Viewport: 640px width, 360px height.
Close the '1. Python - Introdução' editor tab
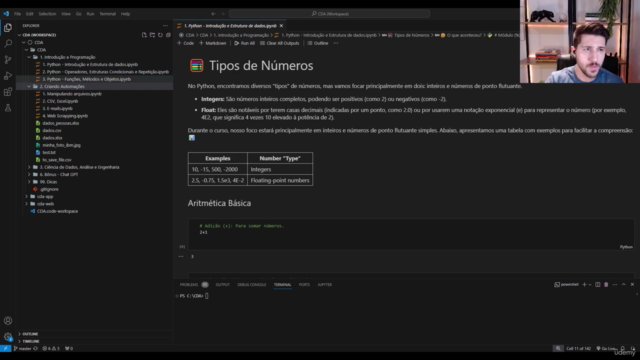click(x=281, y=26)
